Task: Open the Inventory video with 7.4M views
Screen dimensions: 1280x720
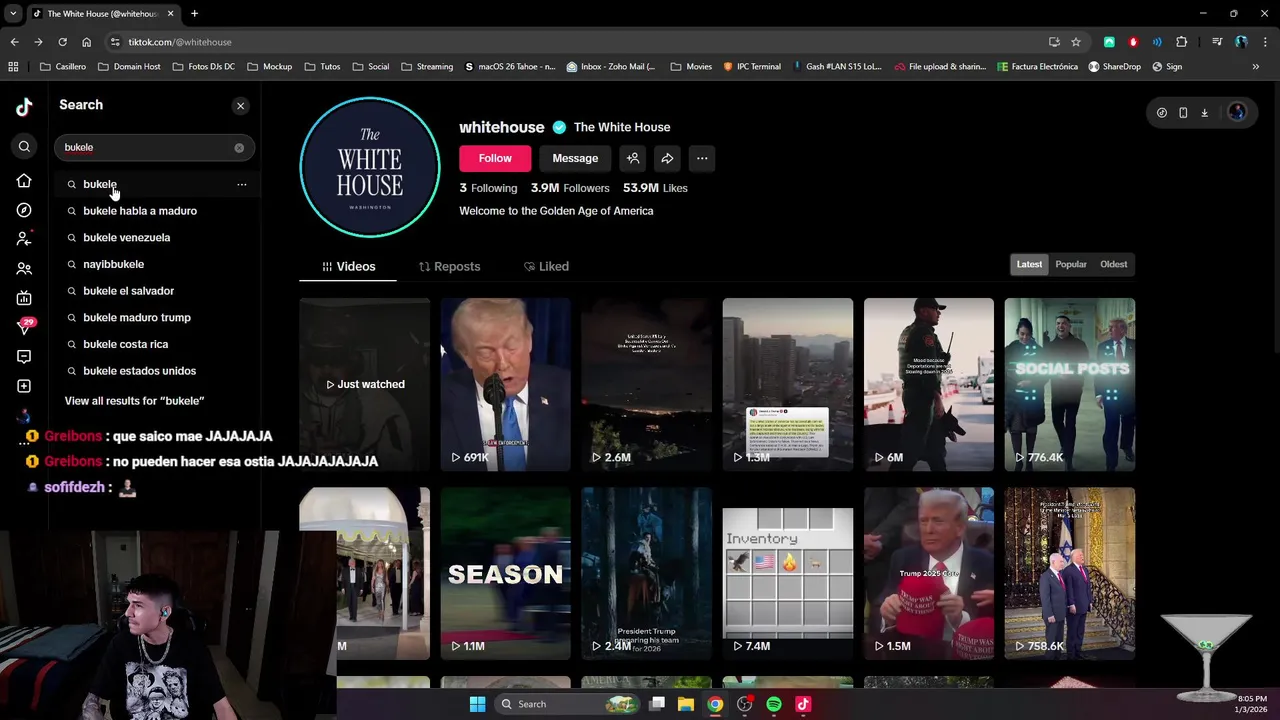Action: pos(788,574)
